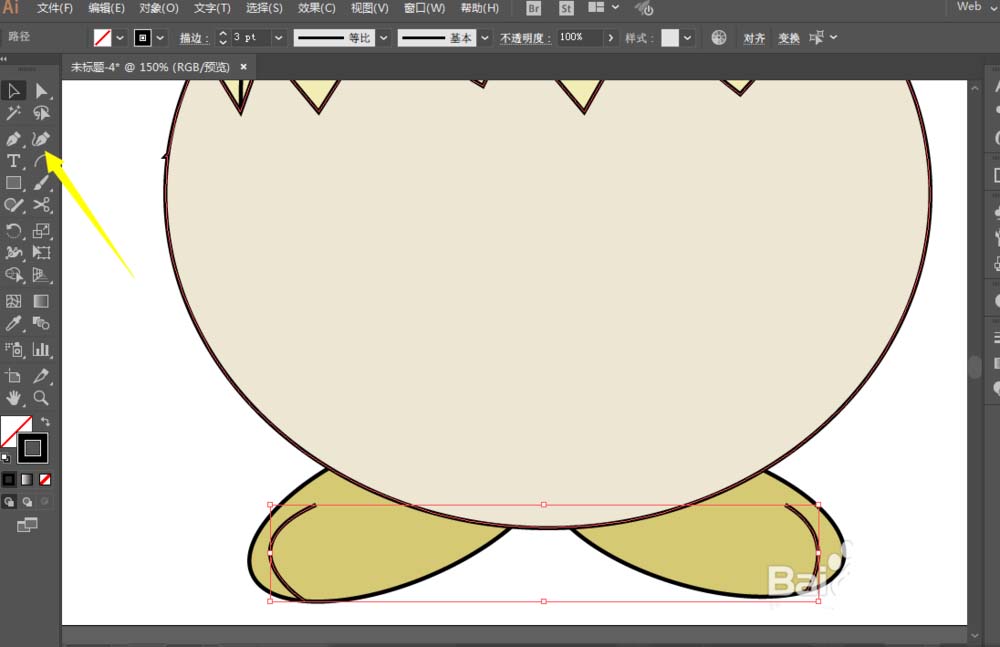
Task: Select the Perspective Grid tool
Action: 41,275
